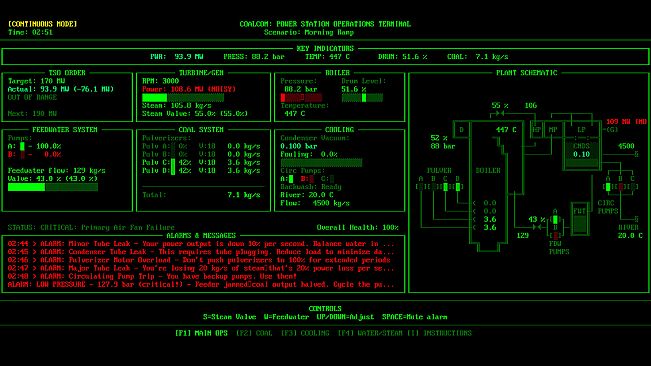Screen dimensions: 651x366
Task: Click the BOILER label in schematic
Action: point(488,170)
